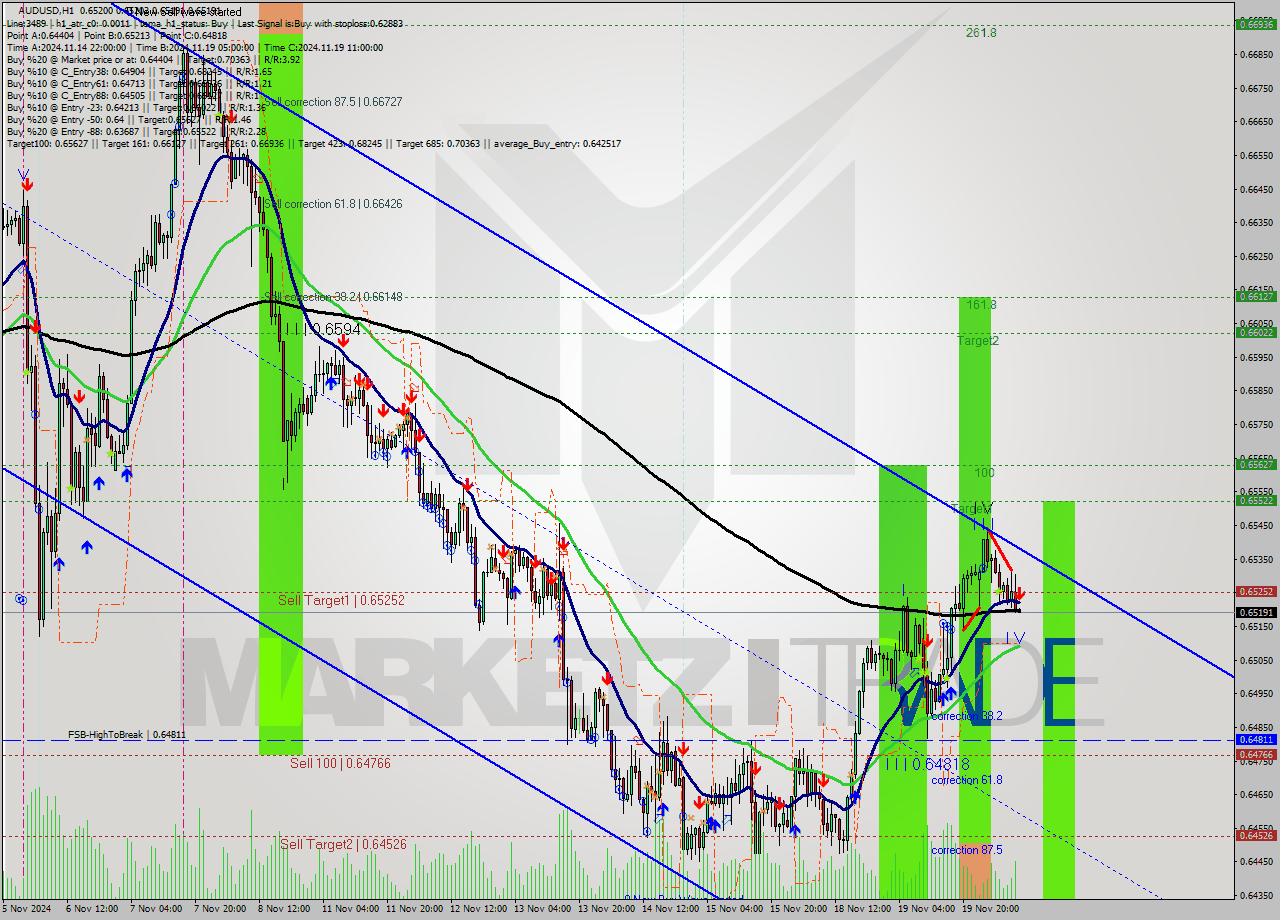Screen dimensions: 1280x920
Task: Click the 'Sell 100 | 0.64766' label
Action: click(x=340, y=763)
